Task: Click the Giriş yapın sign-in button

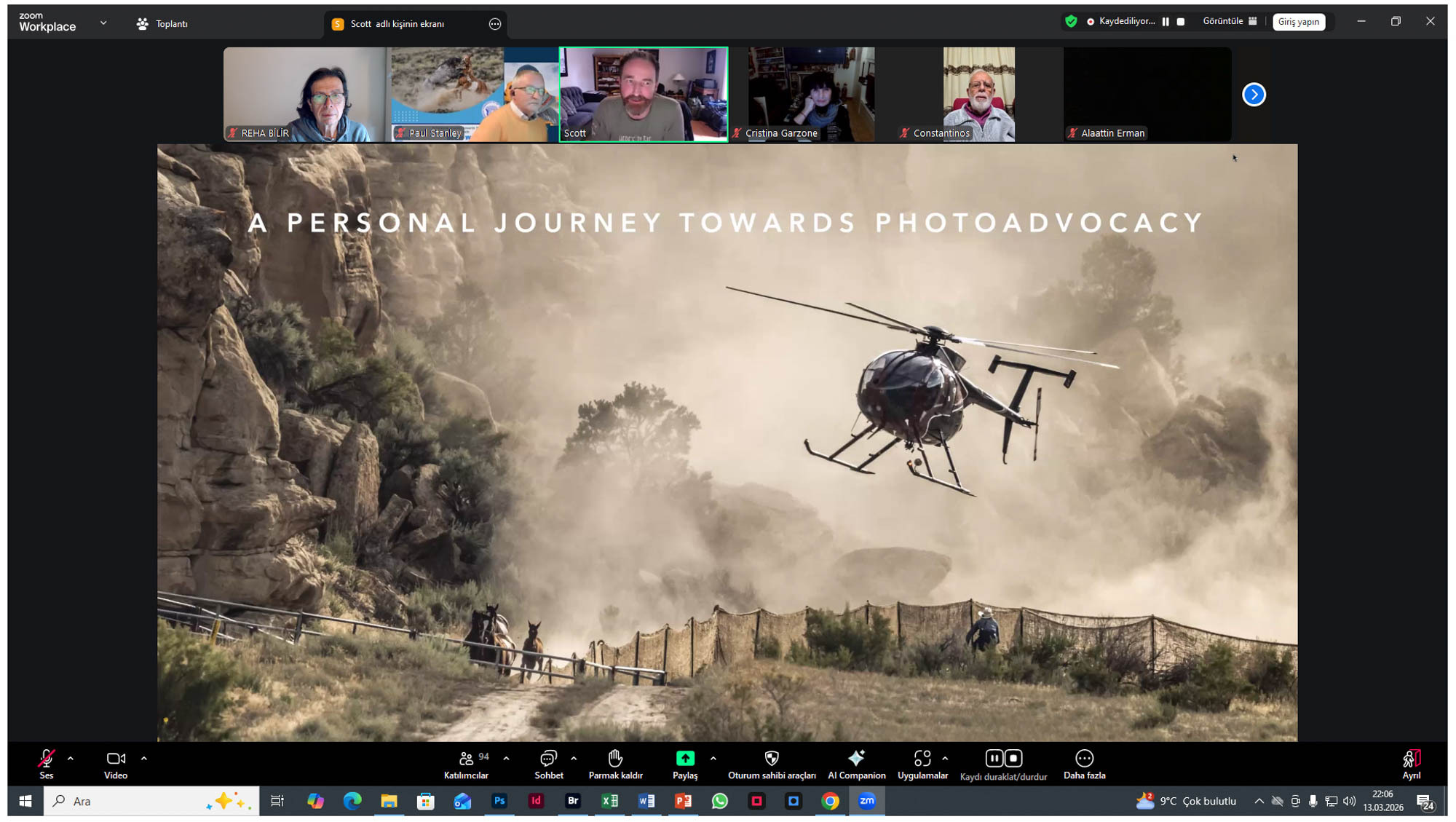Action: pyautogui.click(x=1298, y=22)
